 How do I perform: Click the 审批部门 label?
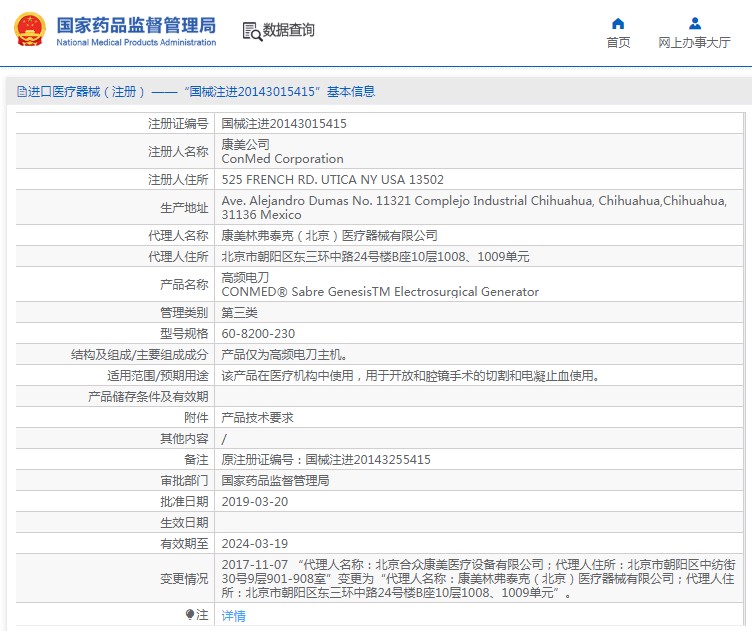pyautogui.click(x=184, y=480)
